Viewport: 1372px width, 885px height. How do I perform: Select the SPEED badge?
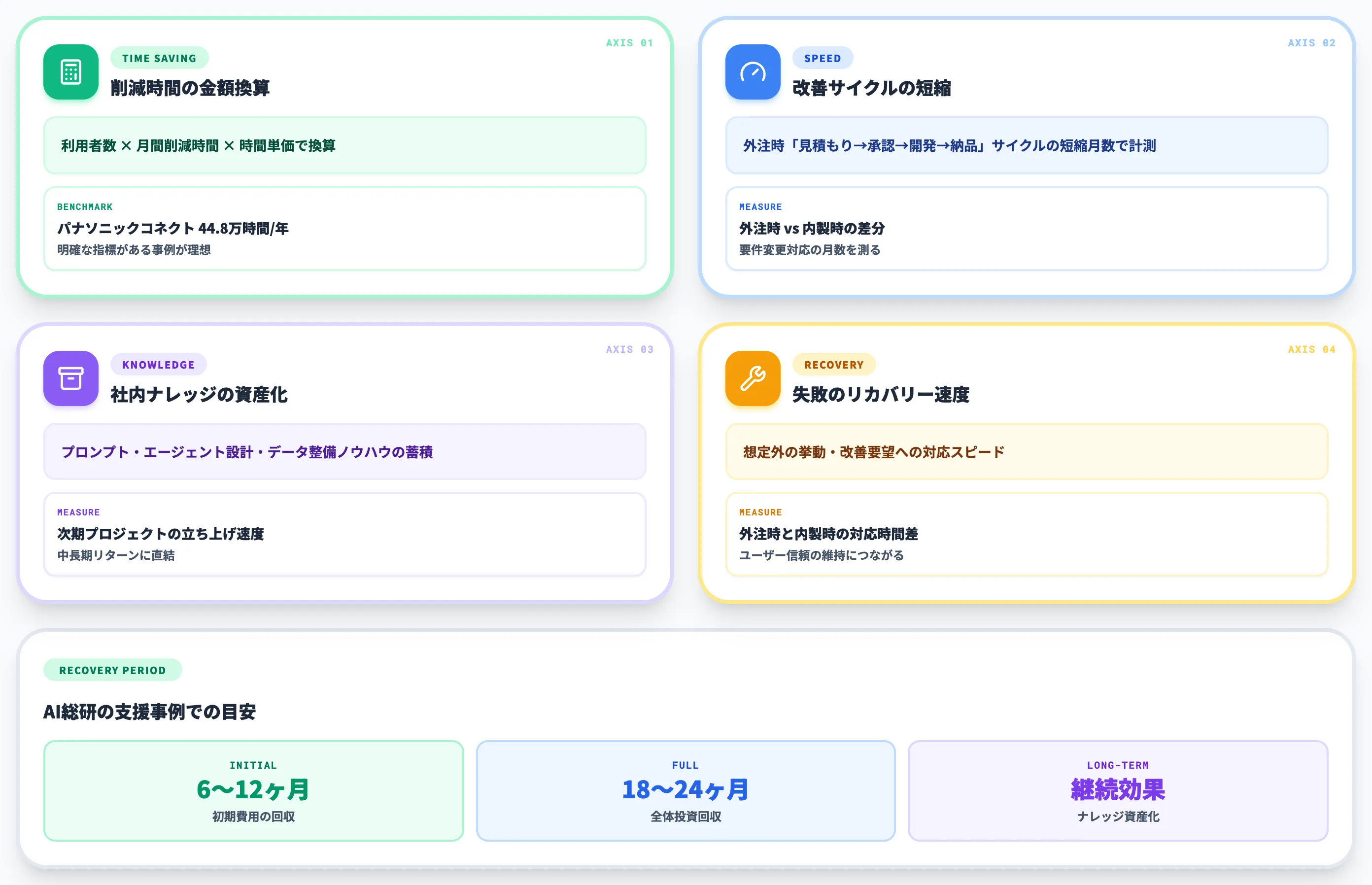823,58
